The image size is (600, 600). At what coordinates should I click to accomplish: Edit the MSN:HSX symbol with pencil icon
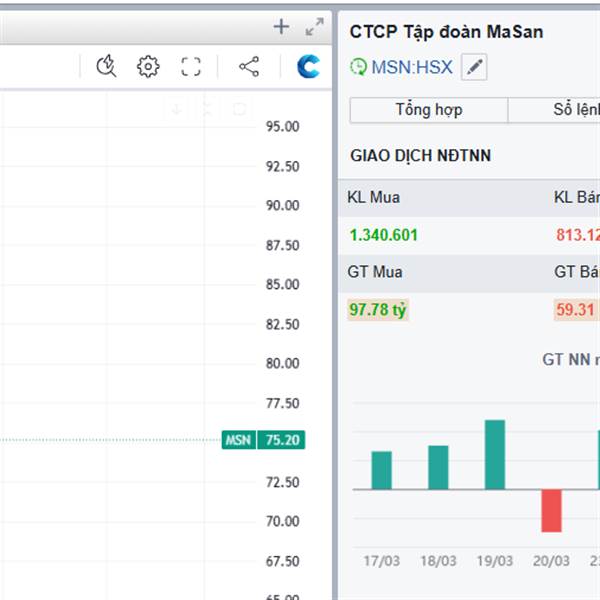(x=474, y=68)
